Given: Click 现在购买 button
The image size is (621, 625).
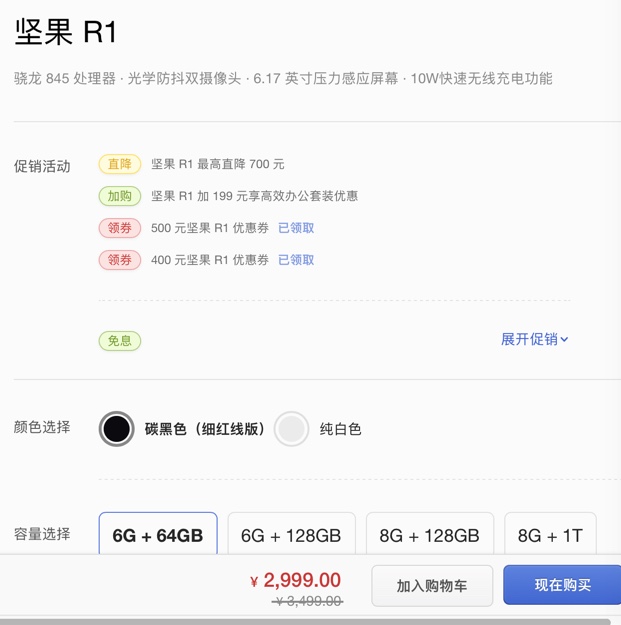Looking at the screenshot, I should 562,585.
